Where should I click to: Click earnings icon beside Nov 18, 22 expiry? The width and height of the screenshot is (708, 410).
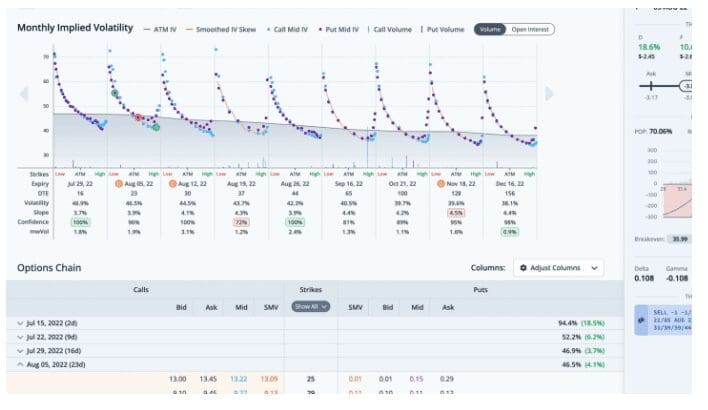pos(441,184)
